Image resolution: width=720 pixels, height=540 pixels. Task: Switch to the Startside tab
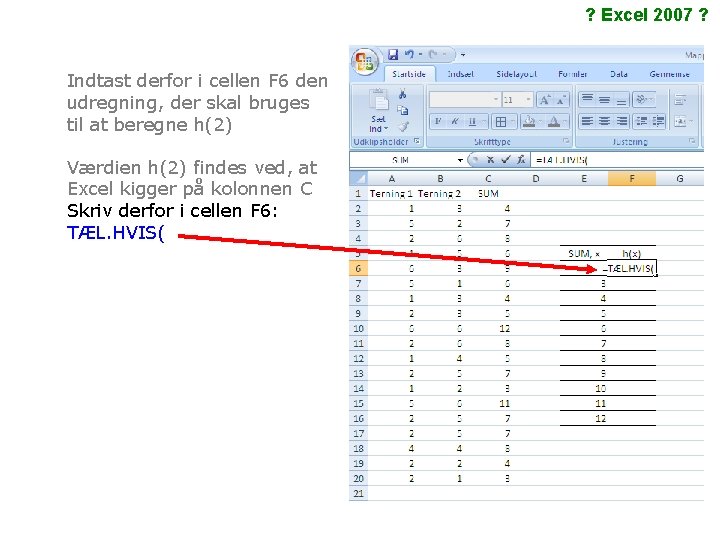(409, 74)
